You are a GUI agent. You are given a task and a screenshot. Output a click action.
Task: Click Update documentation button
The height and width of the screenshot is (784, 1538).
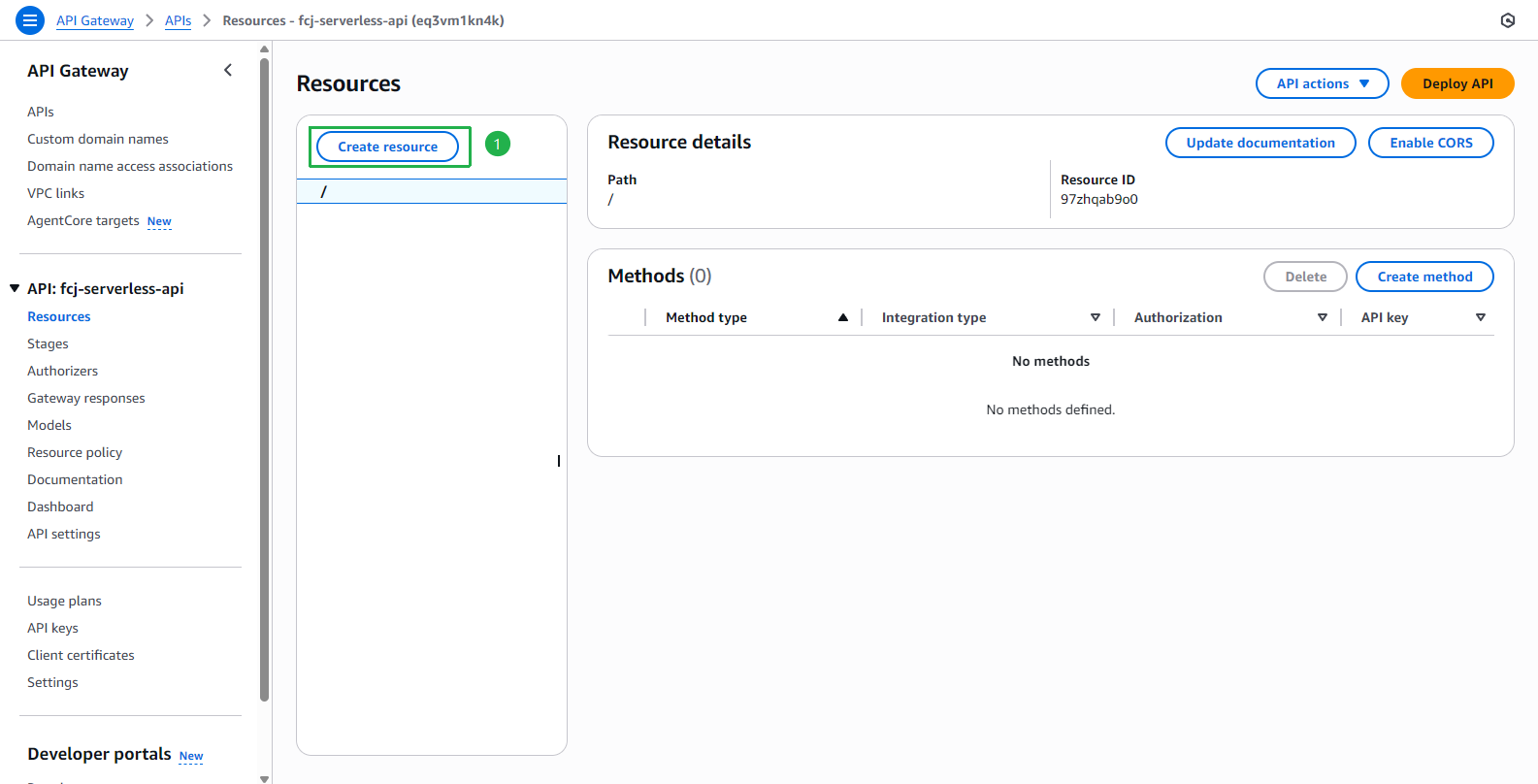(x=1260, y=143)
